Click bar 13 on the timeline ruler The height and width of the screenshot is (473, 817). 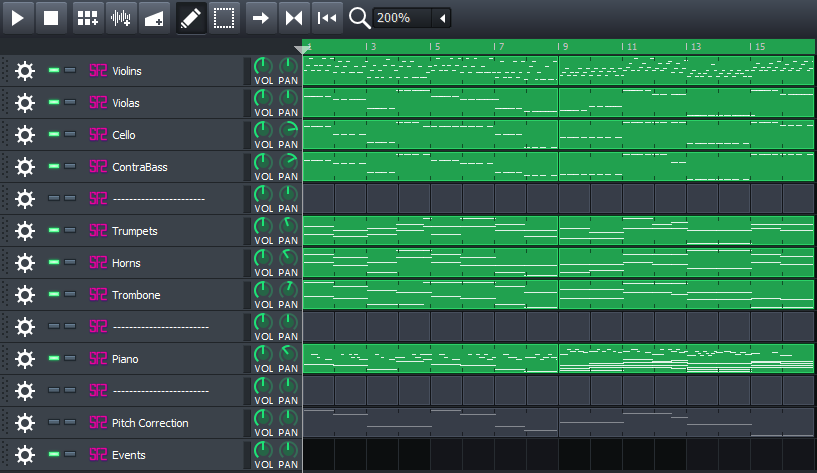pyautogui.click(x=694, y=46)
